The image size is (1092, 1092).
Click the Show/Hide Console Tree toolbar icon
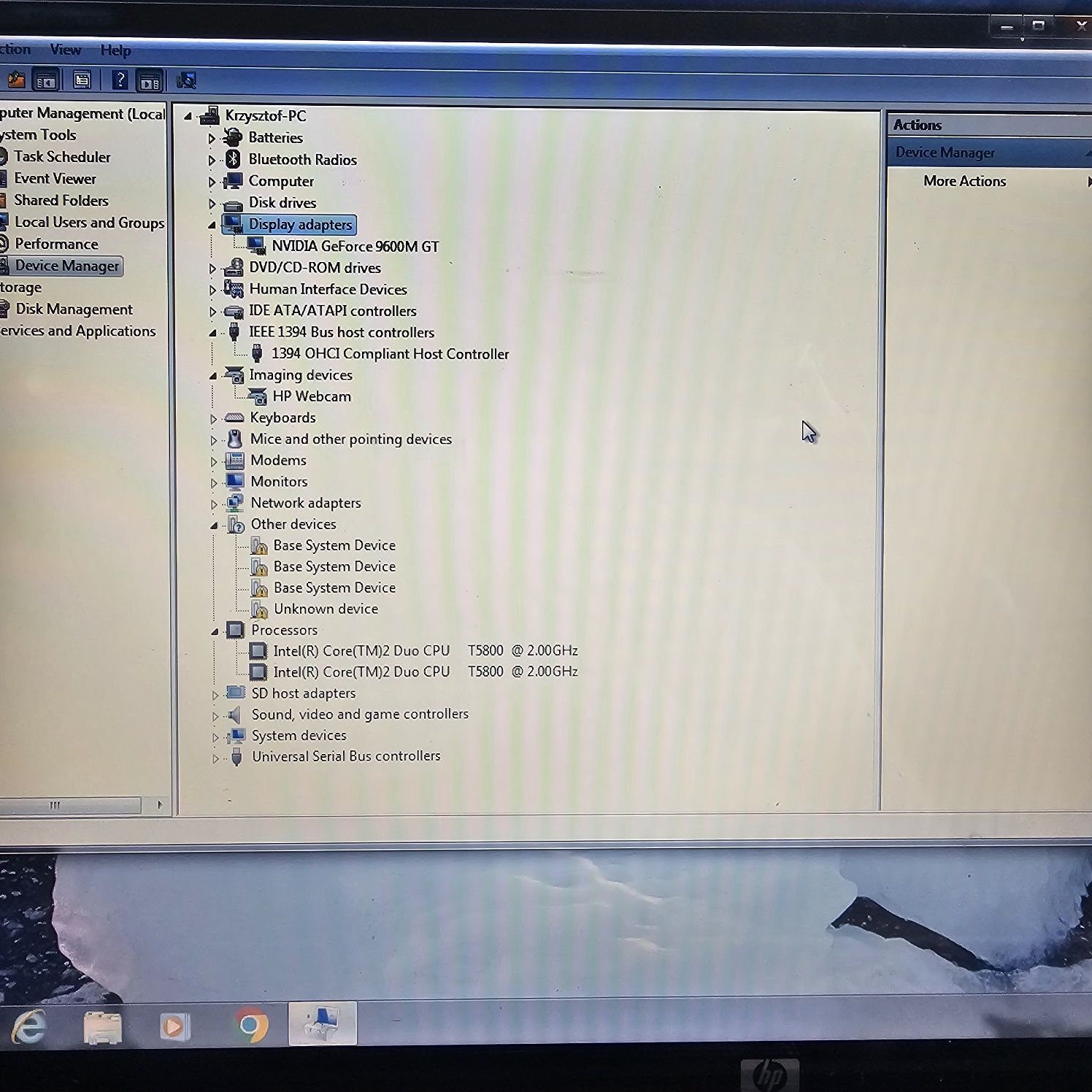tap(46, 80)
